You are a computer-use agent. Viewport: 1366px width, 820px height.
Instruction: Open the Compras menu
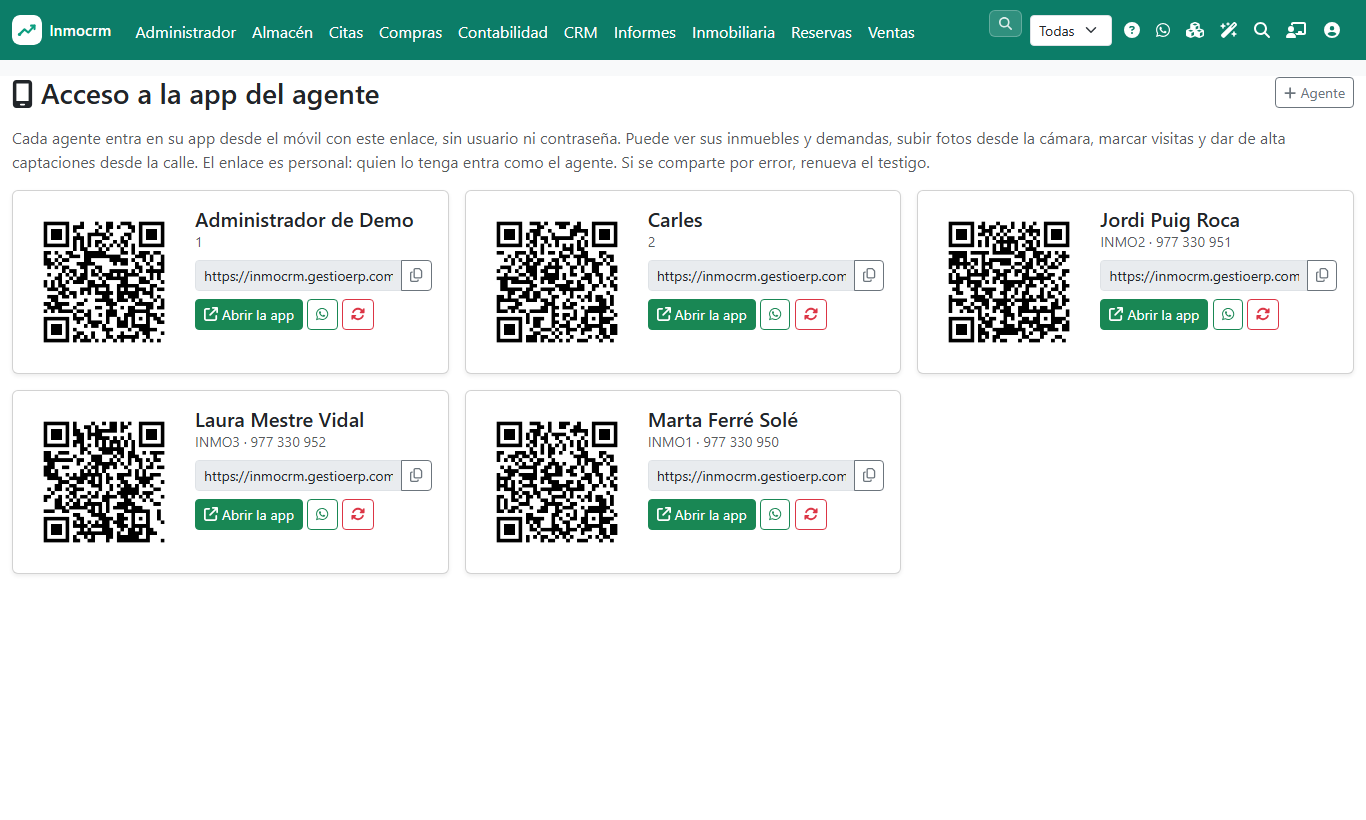[410, 32]
